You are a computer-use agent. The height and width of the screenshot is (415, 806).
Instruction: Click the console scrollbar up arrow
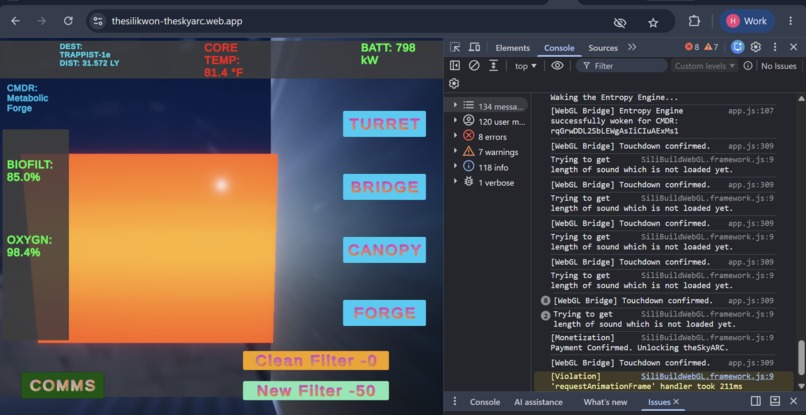[x=800, y=98]
